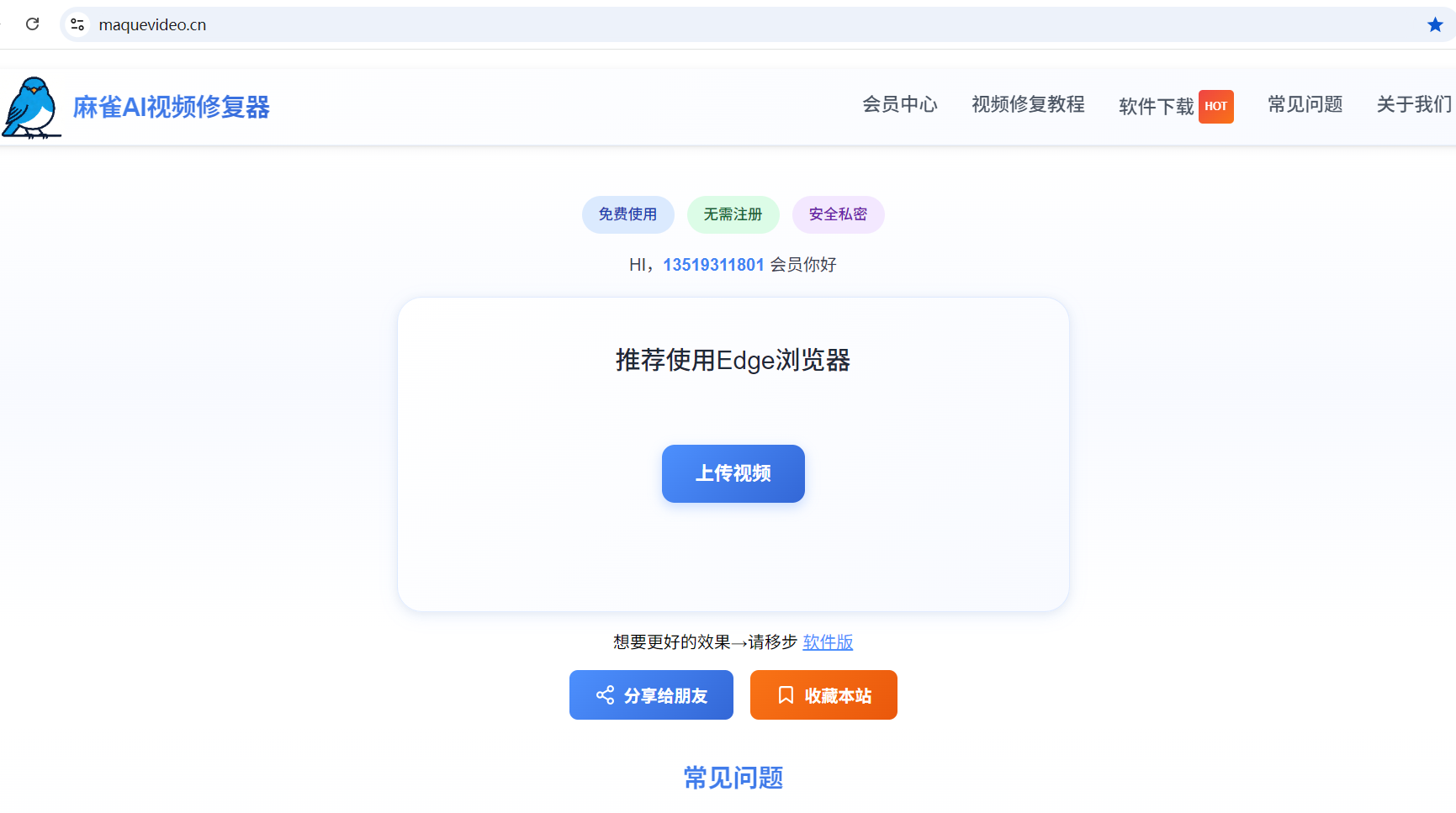
Task: Click the 无需注册 badge
Action: 733,214
